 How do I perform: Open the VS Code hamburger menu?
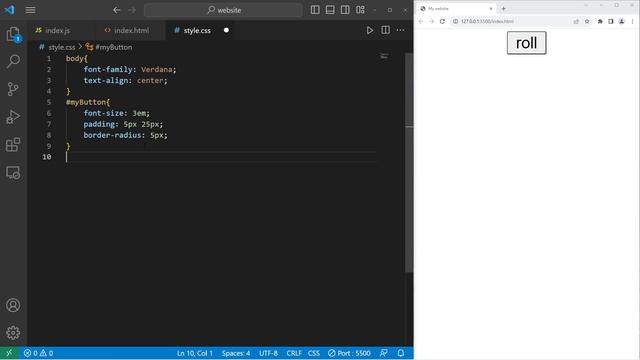[31, 10]
